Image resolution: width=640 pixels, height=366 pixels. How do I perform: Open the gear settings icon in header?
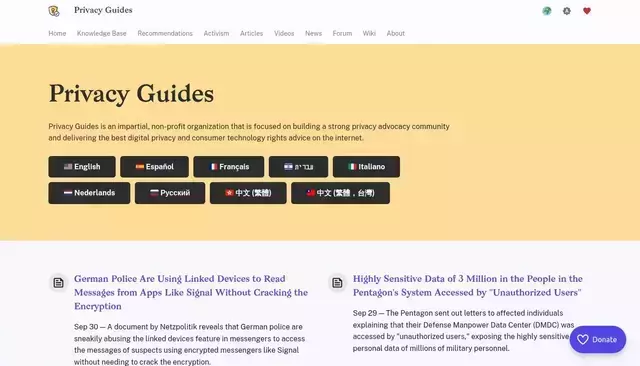(567, 11)
